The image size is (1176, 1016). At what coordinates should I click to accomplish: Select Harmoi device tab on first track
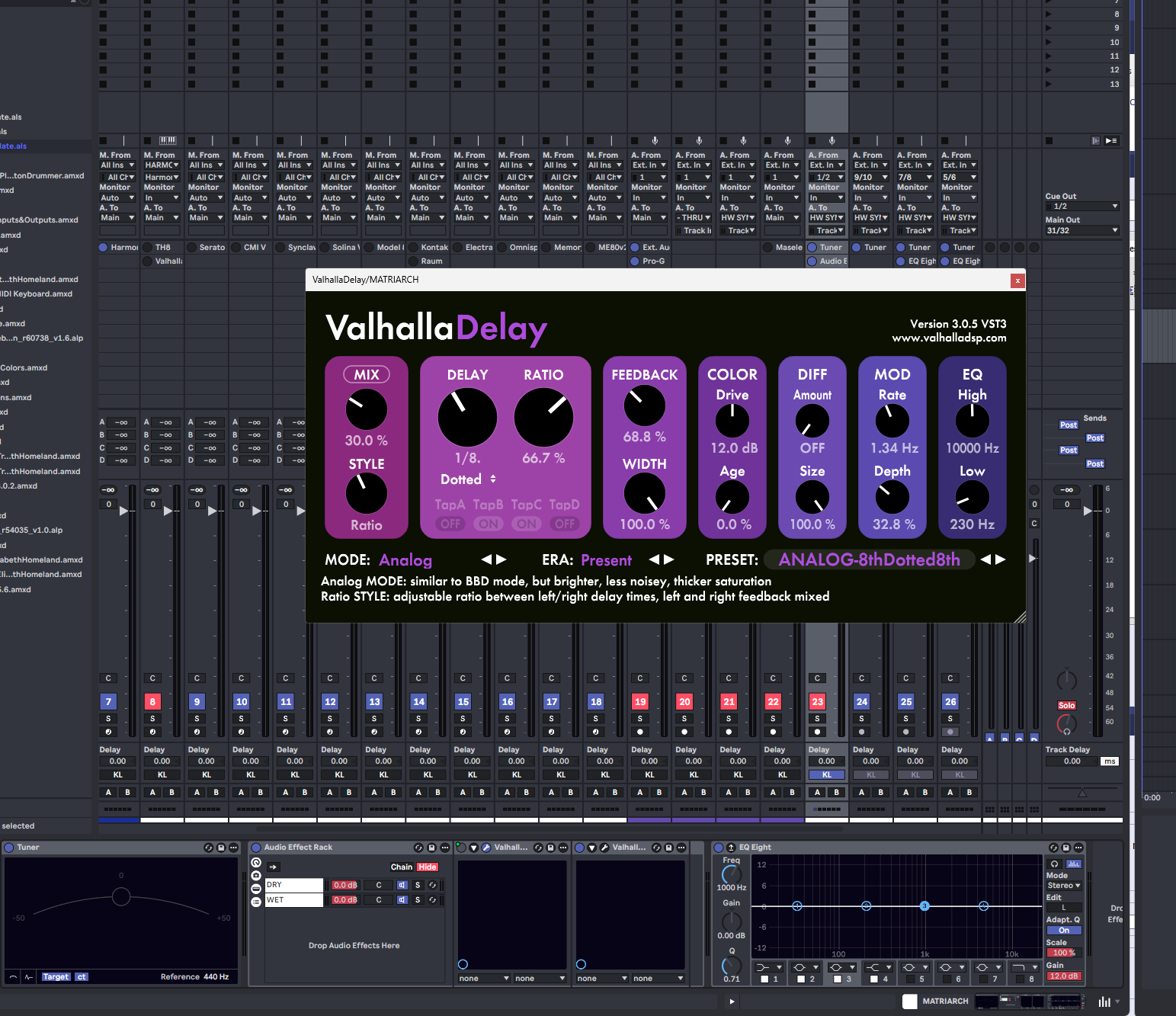119,247
